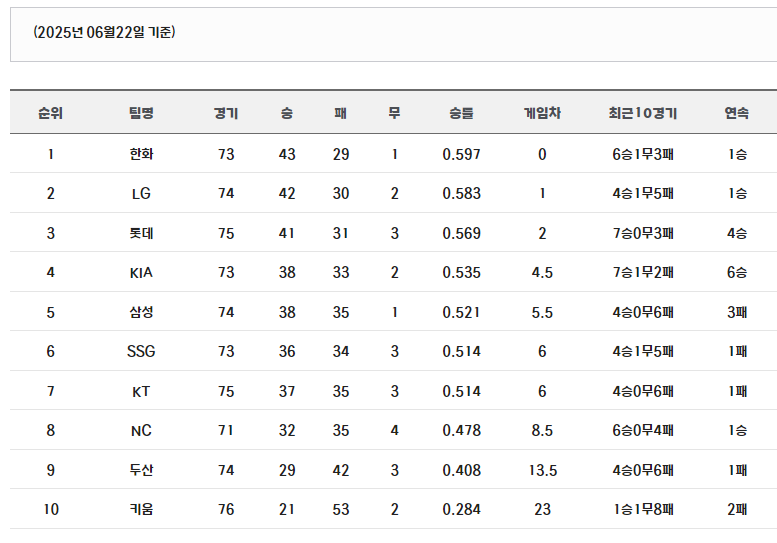Screen dimensions: 777x543
Task: Select the NC team name
Action: [141, 431]
